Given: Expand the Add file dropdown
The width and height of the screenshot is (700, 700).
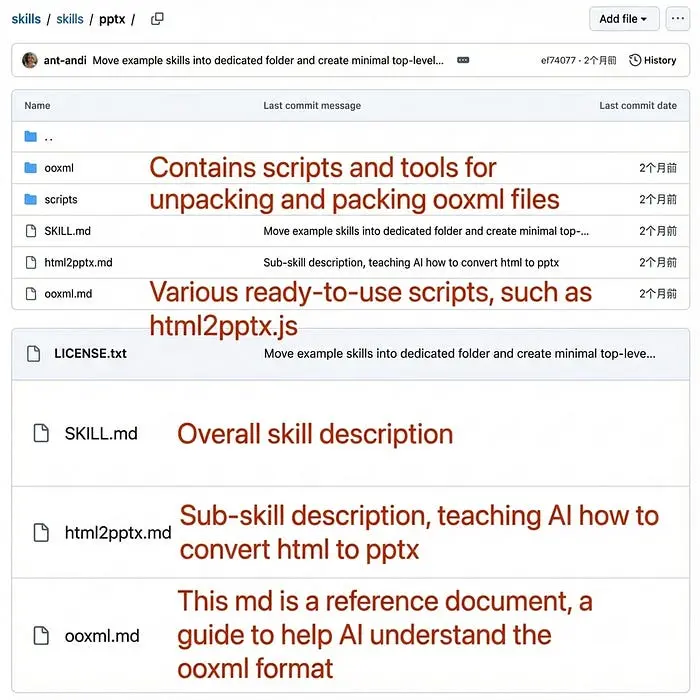Looking at the screenshot, I should [624, 19].
